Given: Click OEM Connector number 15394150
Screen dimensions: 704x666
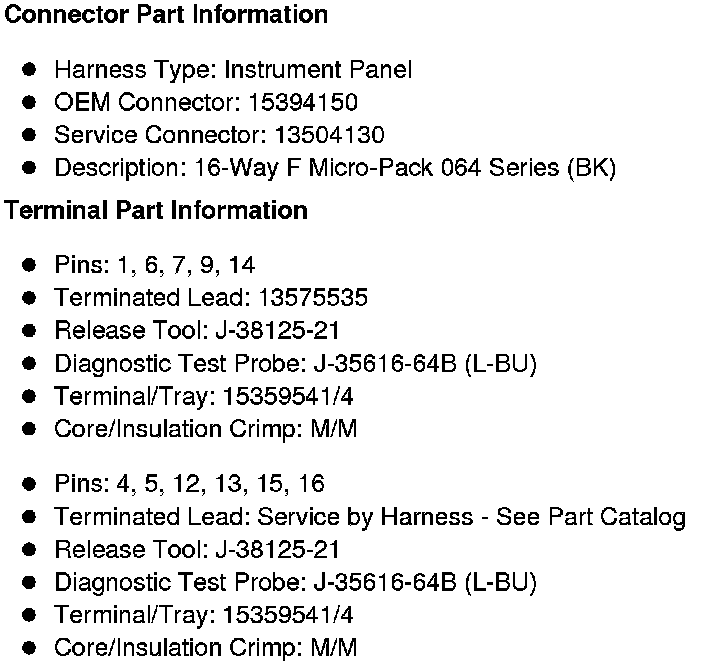Looking at the screenshot, I should pyautogui.click(x=303, y=102).
